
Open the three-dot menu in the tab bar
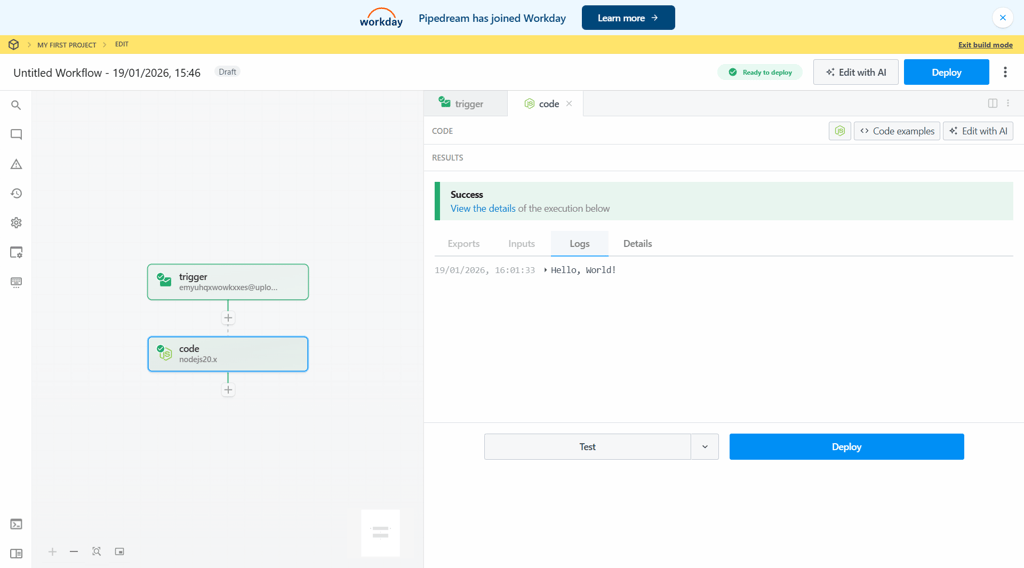pos(1008,103)
